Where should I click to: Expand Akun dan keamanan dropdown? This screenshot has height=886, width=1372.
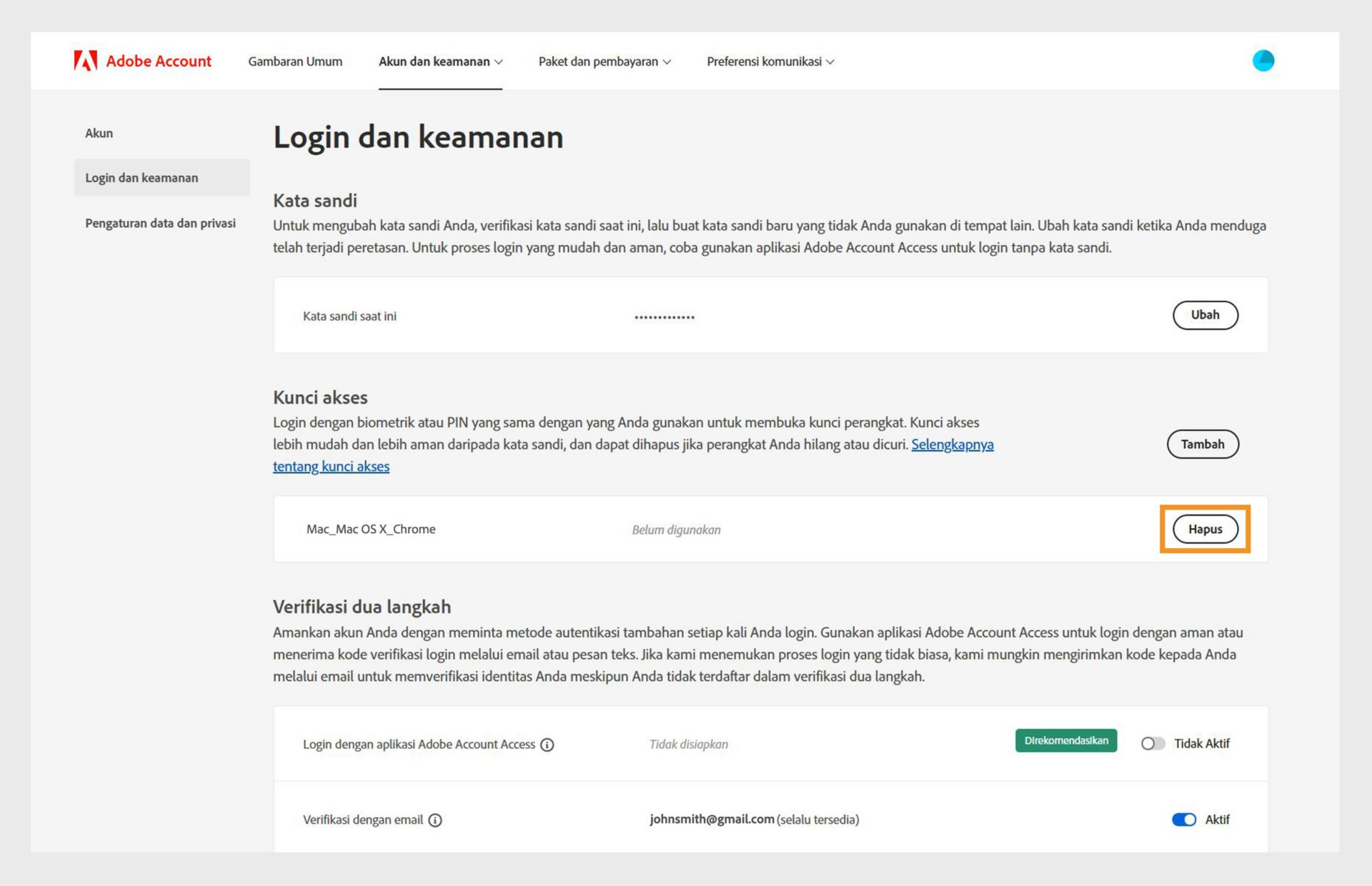click(440, 61)
